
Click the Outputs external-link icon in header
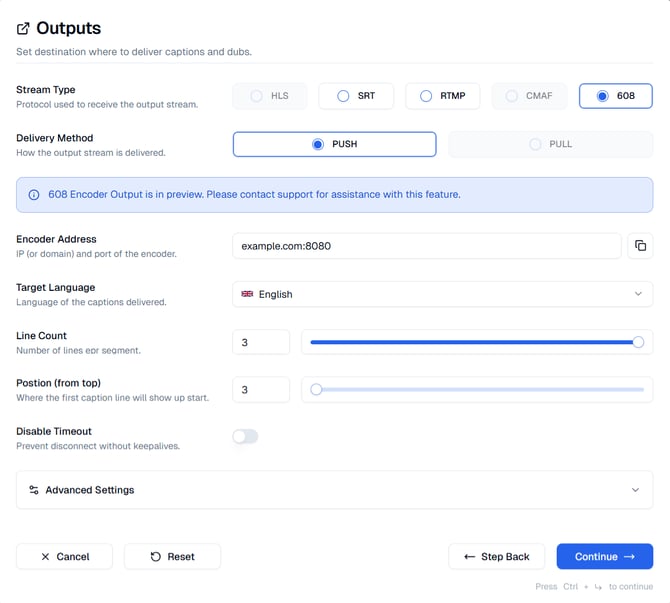[24, 29]
